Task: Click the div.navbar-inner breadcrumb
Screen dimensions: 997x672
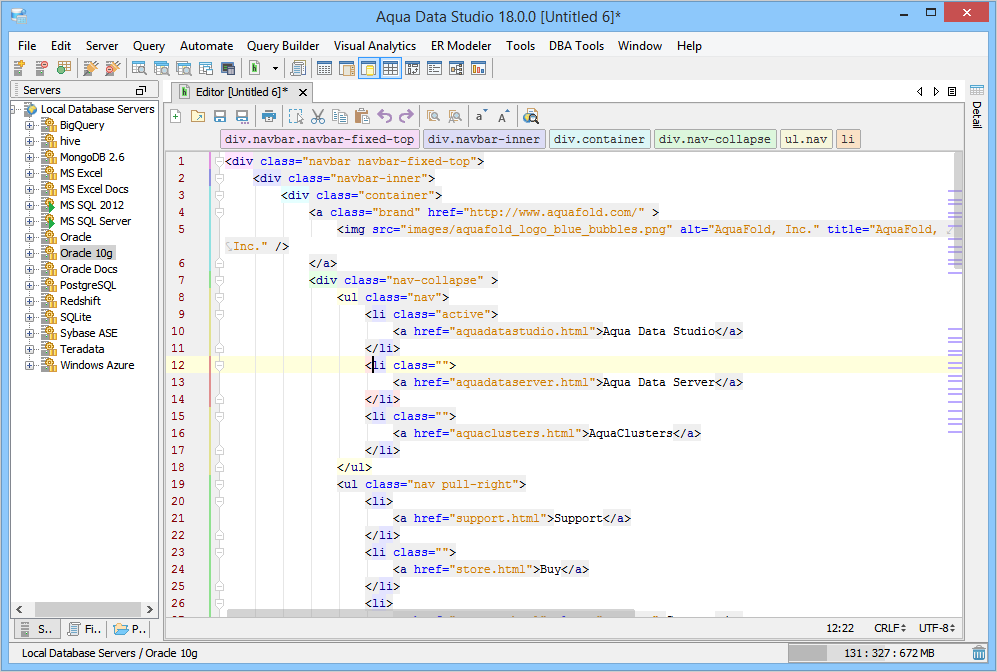Action: coord(484,139)
